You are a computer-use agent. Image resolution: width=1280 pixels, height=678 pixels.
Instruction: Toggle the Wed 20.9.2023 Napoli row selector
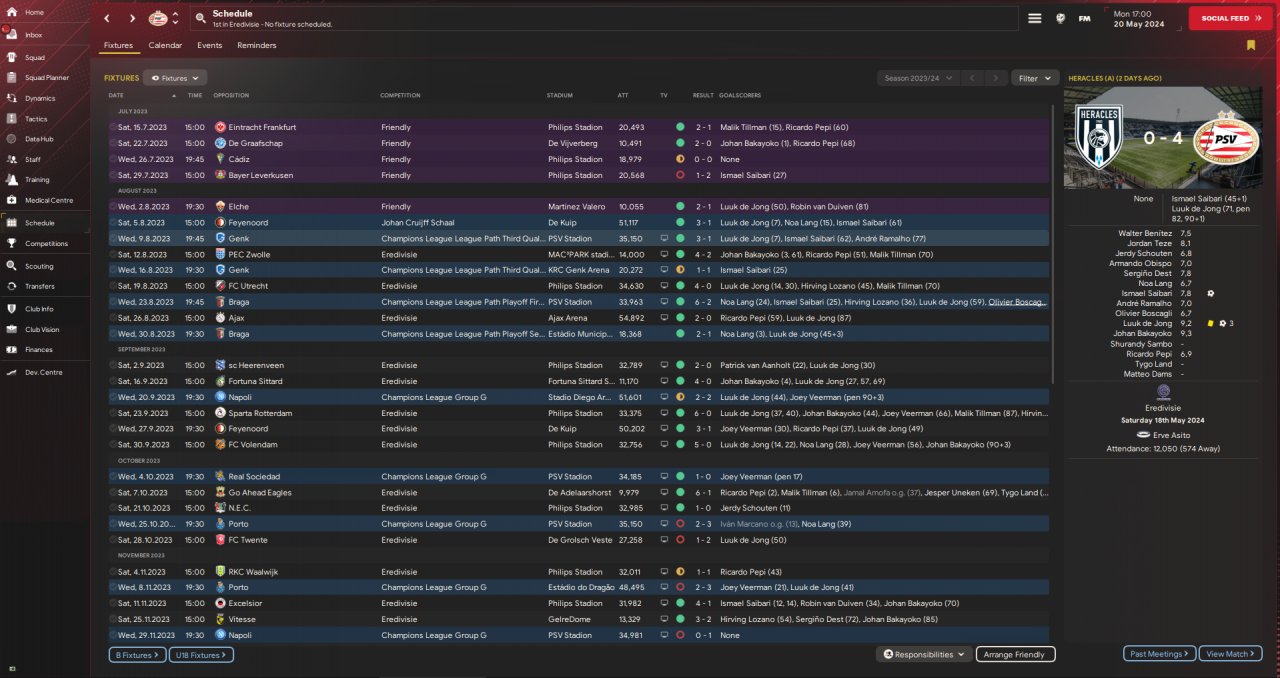click(x=113, y=397)
